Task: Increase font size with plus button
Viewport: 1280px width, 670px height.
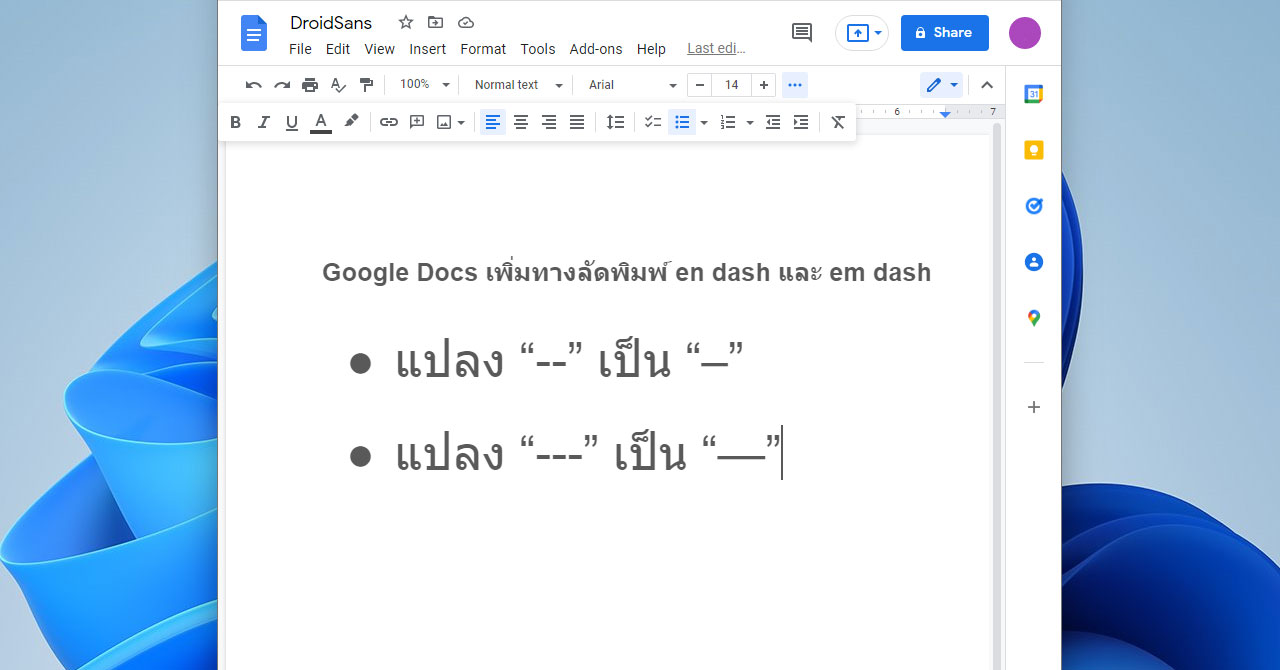Action: tap(764, 85)
